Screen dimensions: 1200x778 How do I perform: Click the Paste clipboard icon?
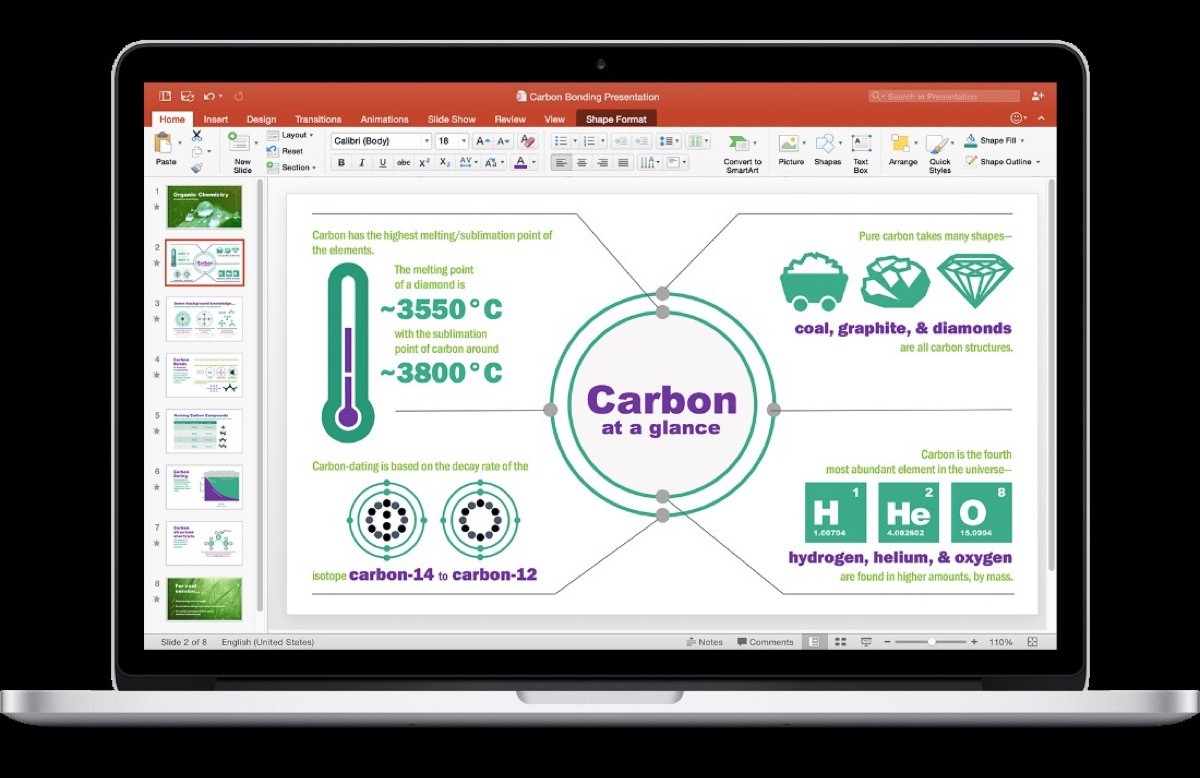[x=165, y=144]
